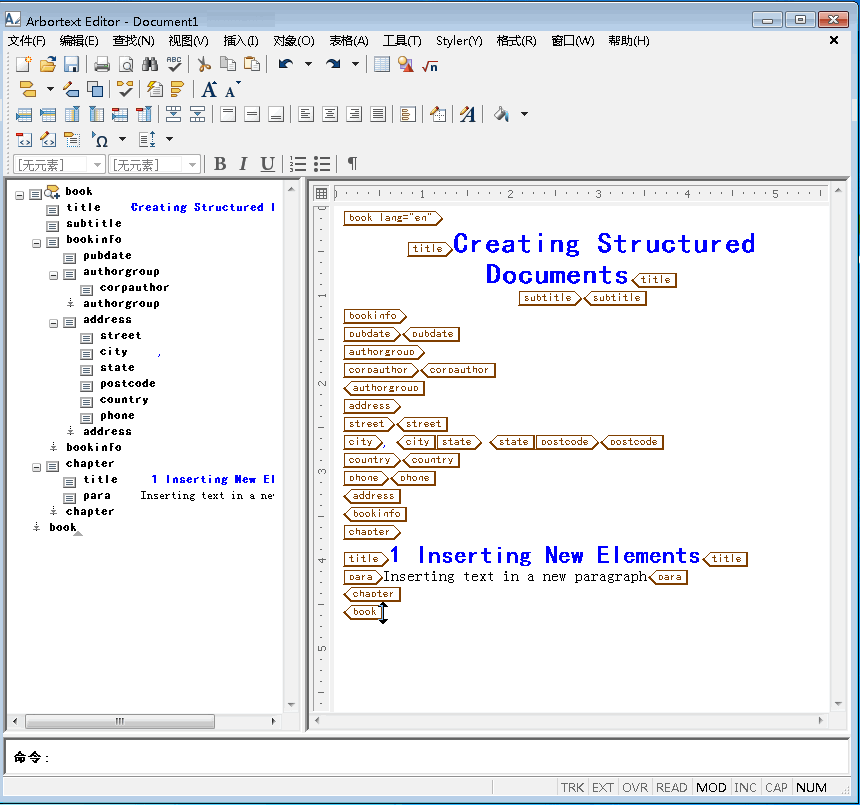
Task: Close the document with the menu bar X
Action: tap(834, 40)
